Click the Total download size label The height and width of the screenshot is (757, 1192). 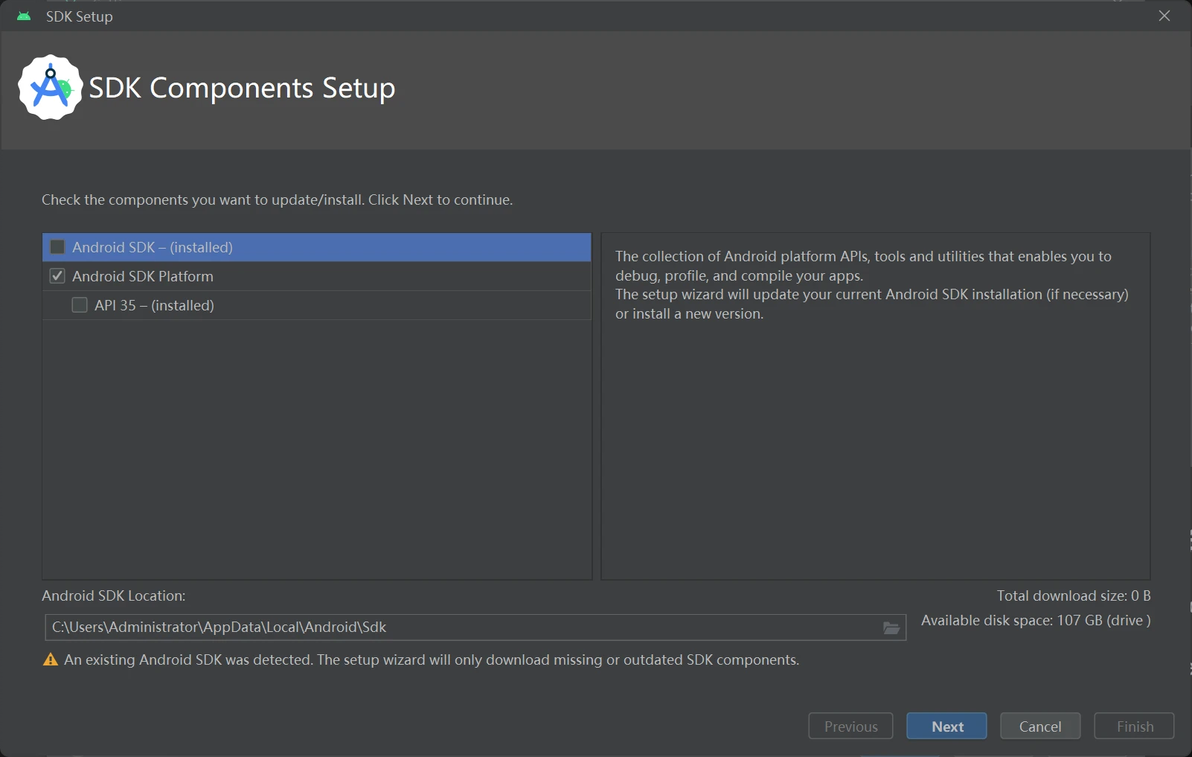click(x=1073, y=596)
